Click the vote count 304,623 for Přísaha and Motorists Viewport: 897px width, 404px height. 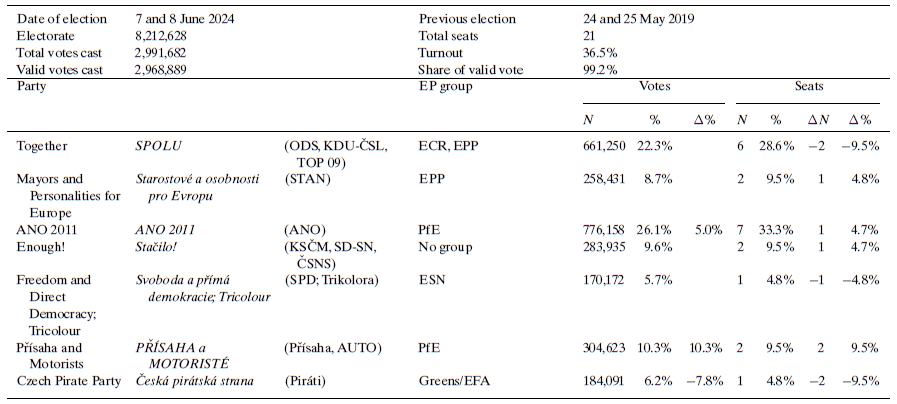(603, 347)
